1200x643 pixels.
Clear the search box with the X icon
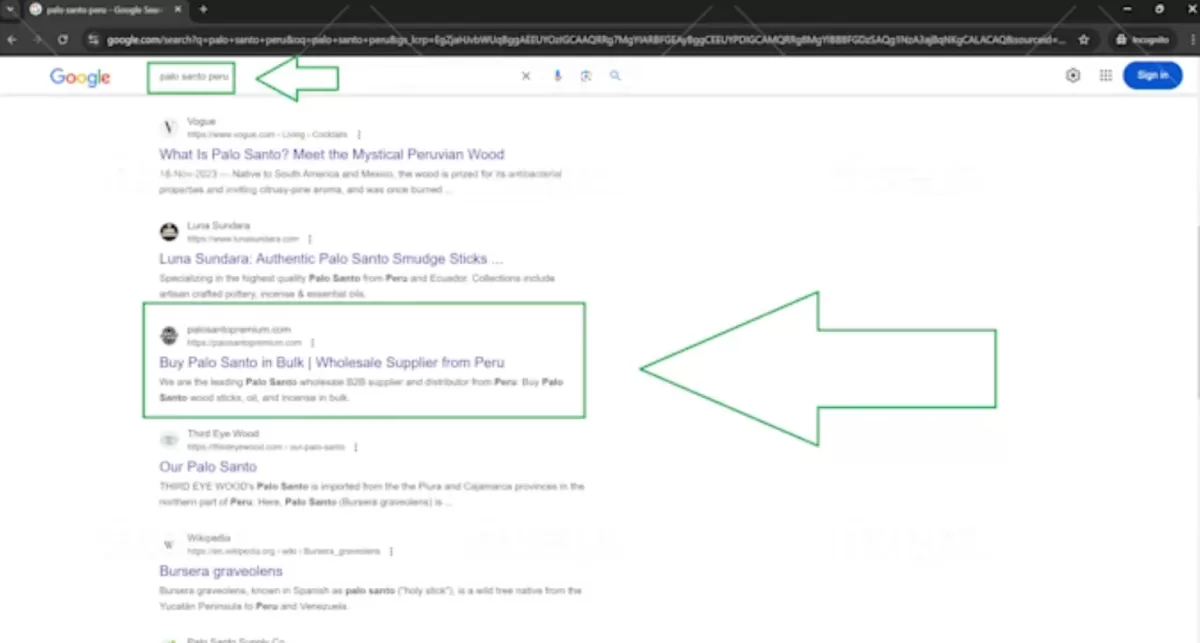tap(526, 76)
